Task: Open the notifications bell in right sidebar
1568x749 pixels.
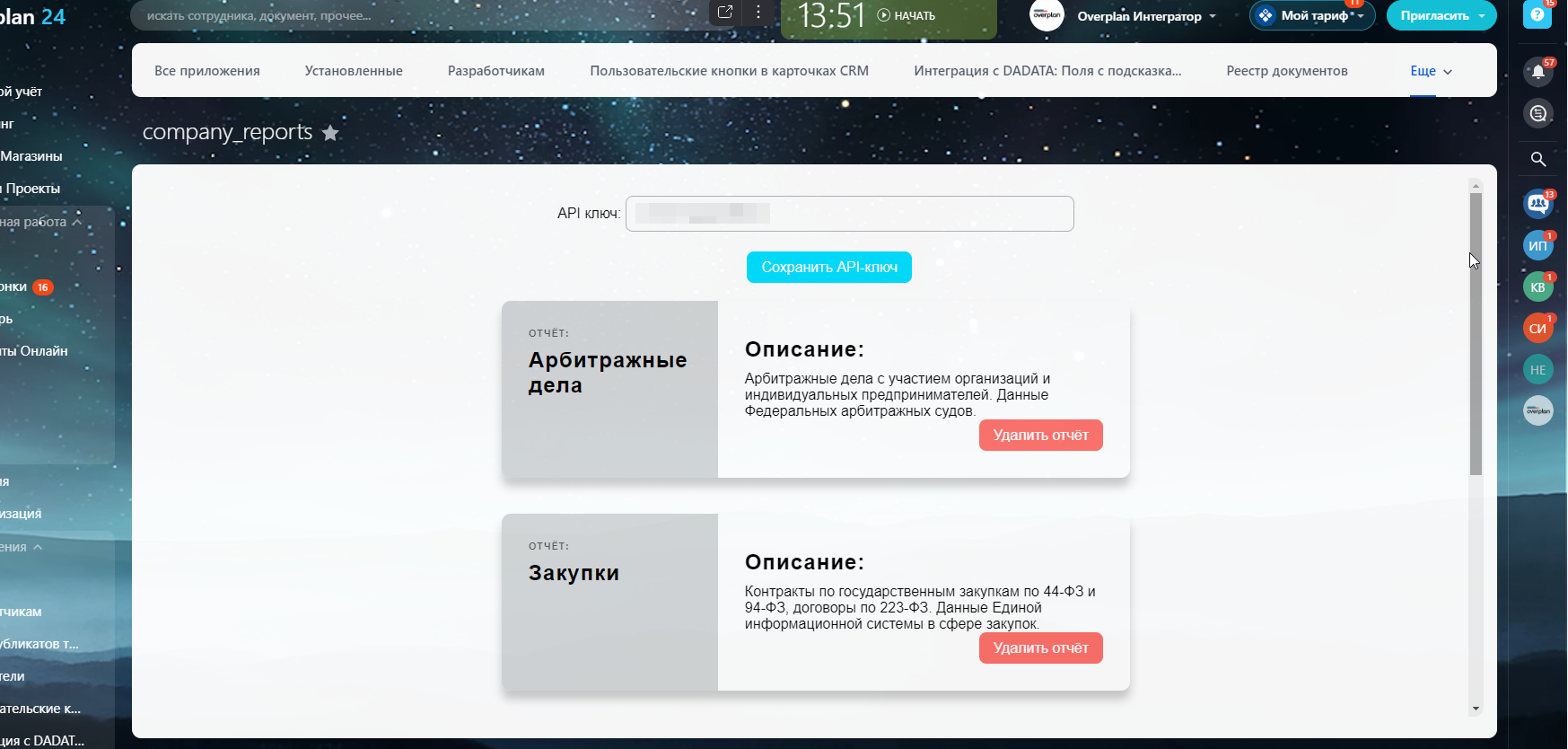Action: (x=1537, y=72)
